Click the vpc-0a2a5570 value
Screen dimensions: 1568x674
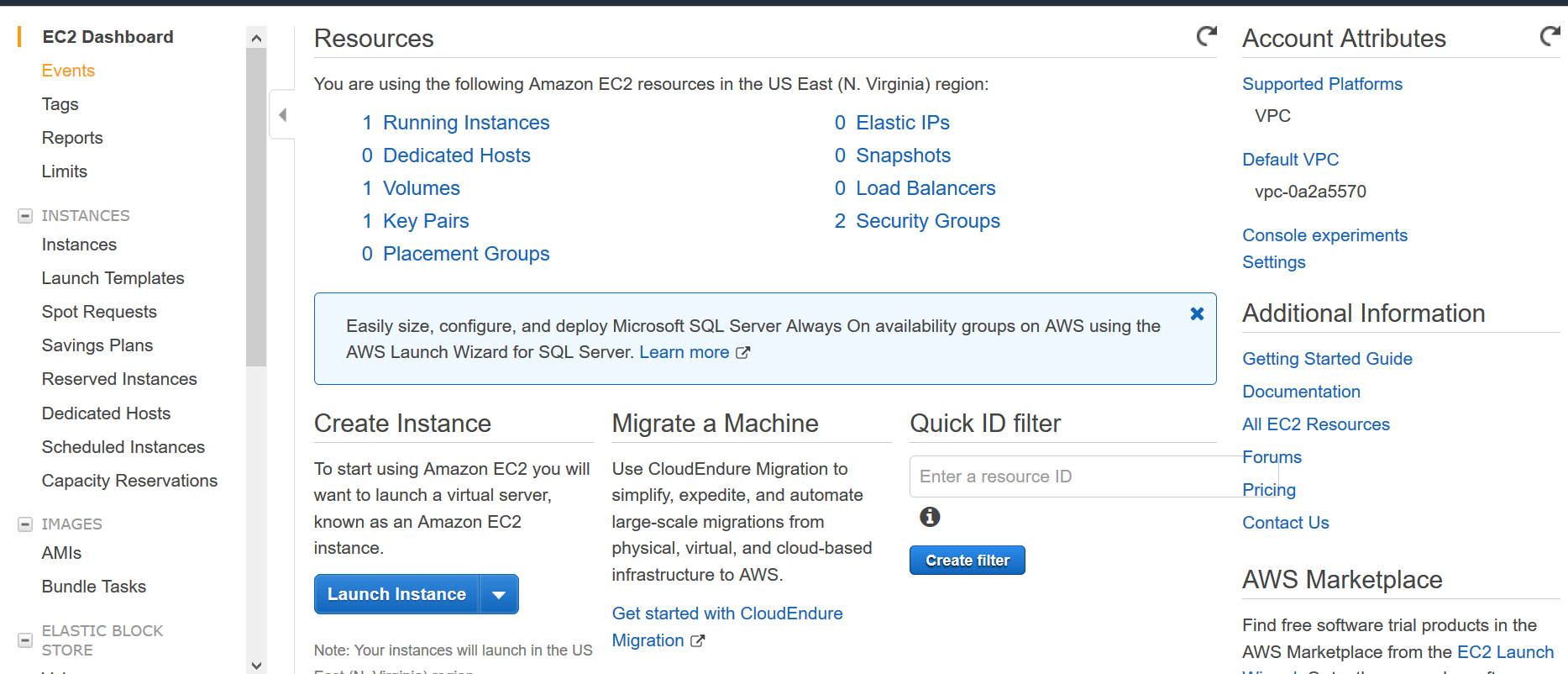tap(1310, 192)
